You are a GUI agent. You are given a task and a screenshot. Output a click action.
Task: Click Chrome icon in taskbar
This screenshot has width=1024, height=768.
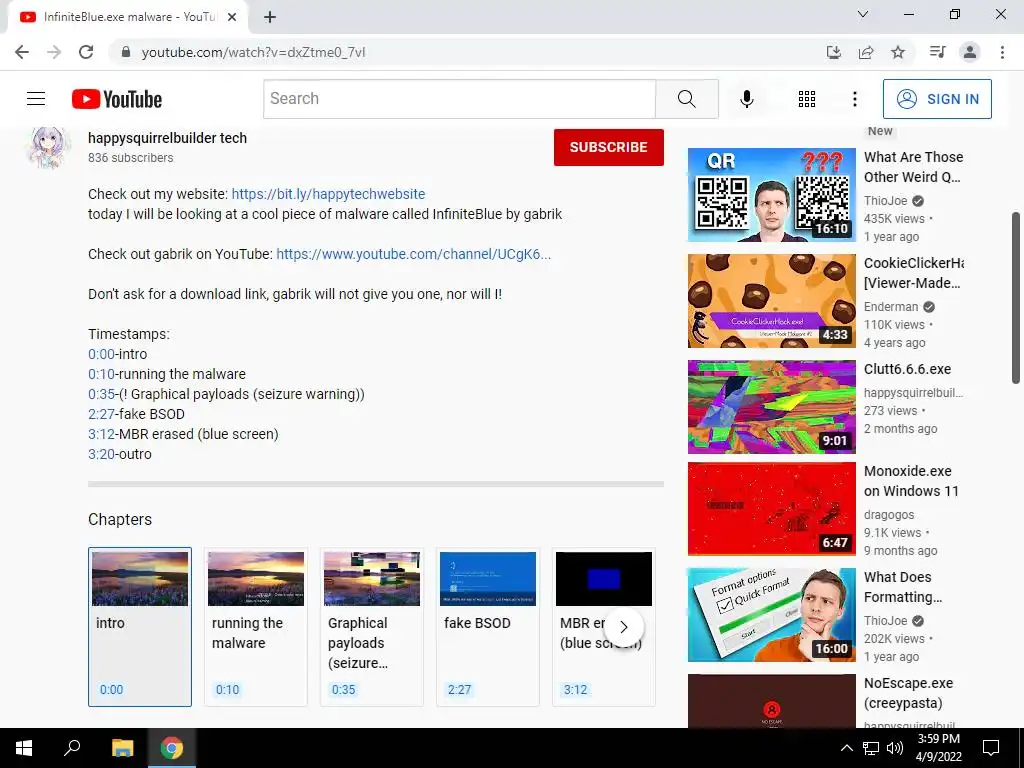coord(172,748)
